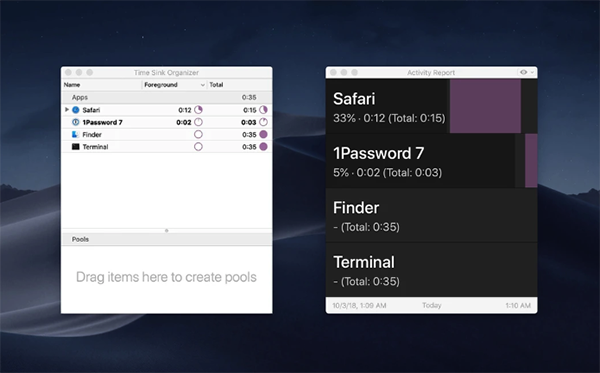The height and width of the screenshot is (373, 600).
Task: Select the Pools section header
Action: click(166, 239)
